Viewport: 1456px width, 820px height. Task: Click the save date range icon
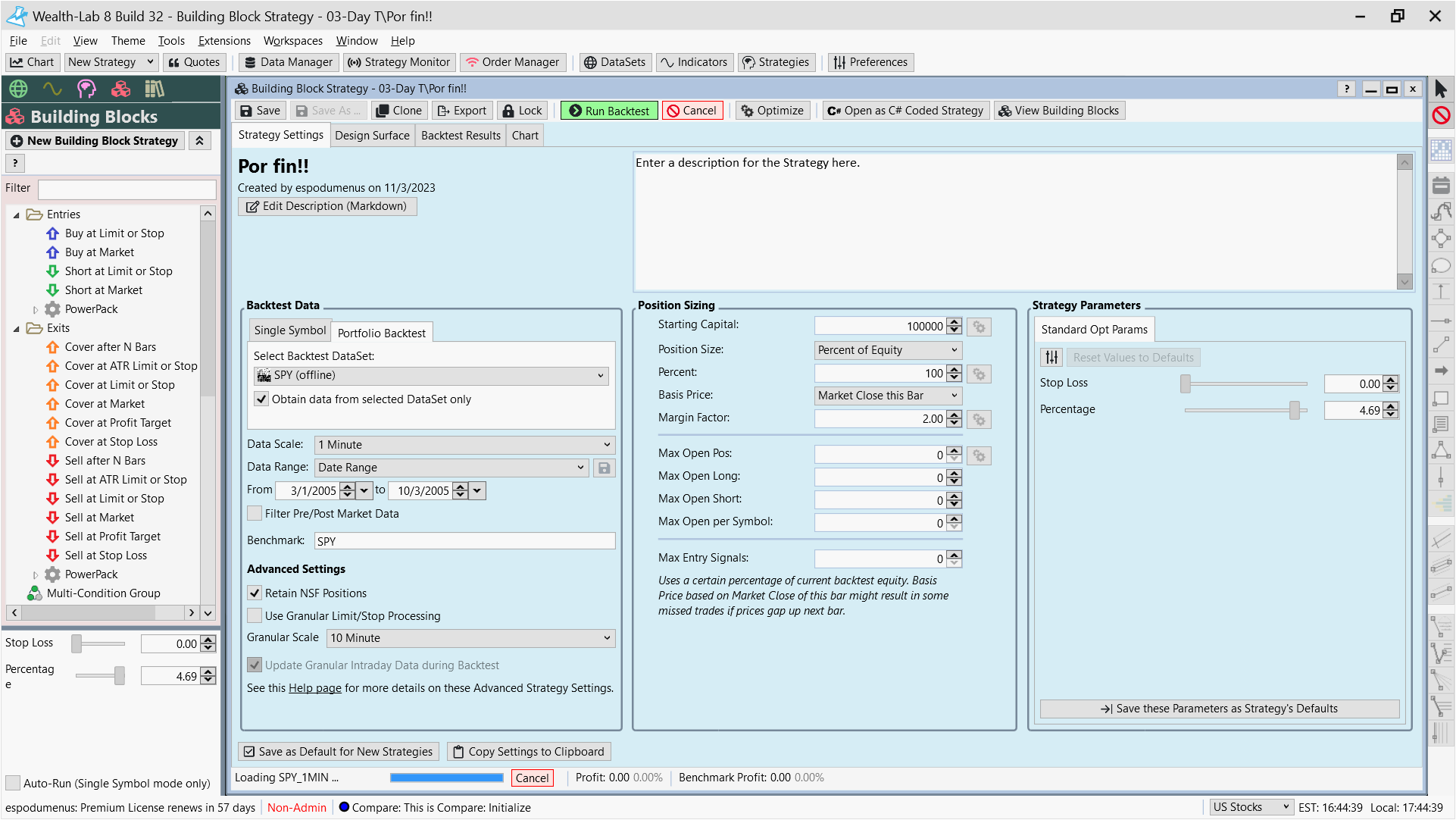point(604,468)
